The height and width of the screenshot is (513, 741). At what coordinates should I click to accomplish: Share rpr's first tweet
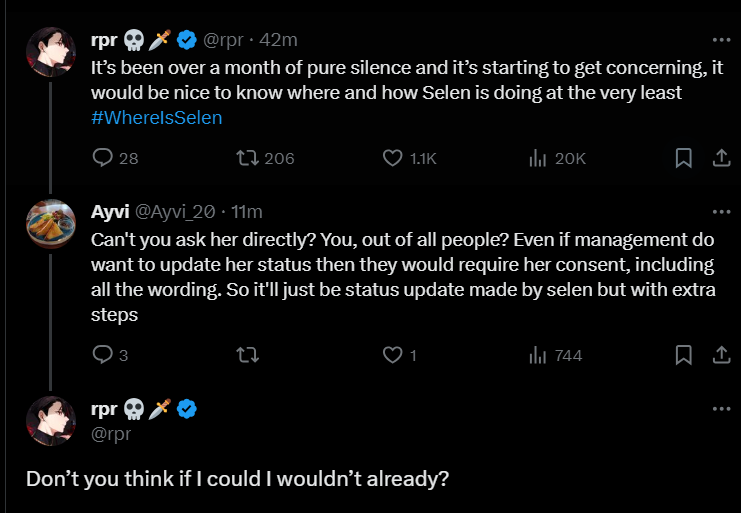tap(720, 158)
